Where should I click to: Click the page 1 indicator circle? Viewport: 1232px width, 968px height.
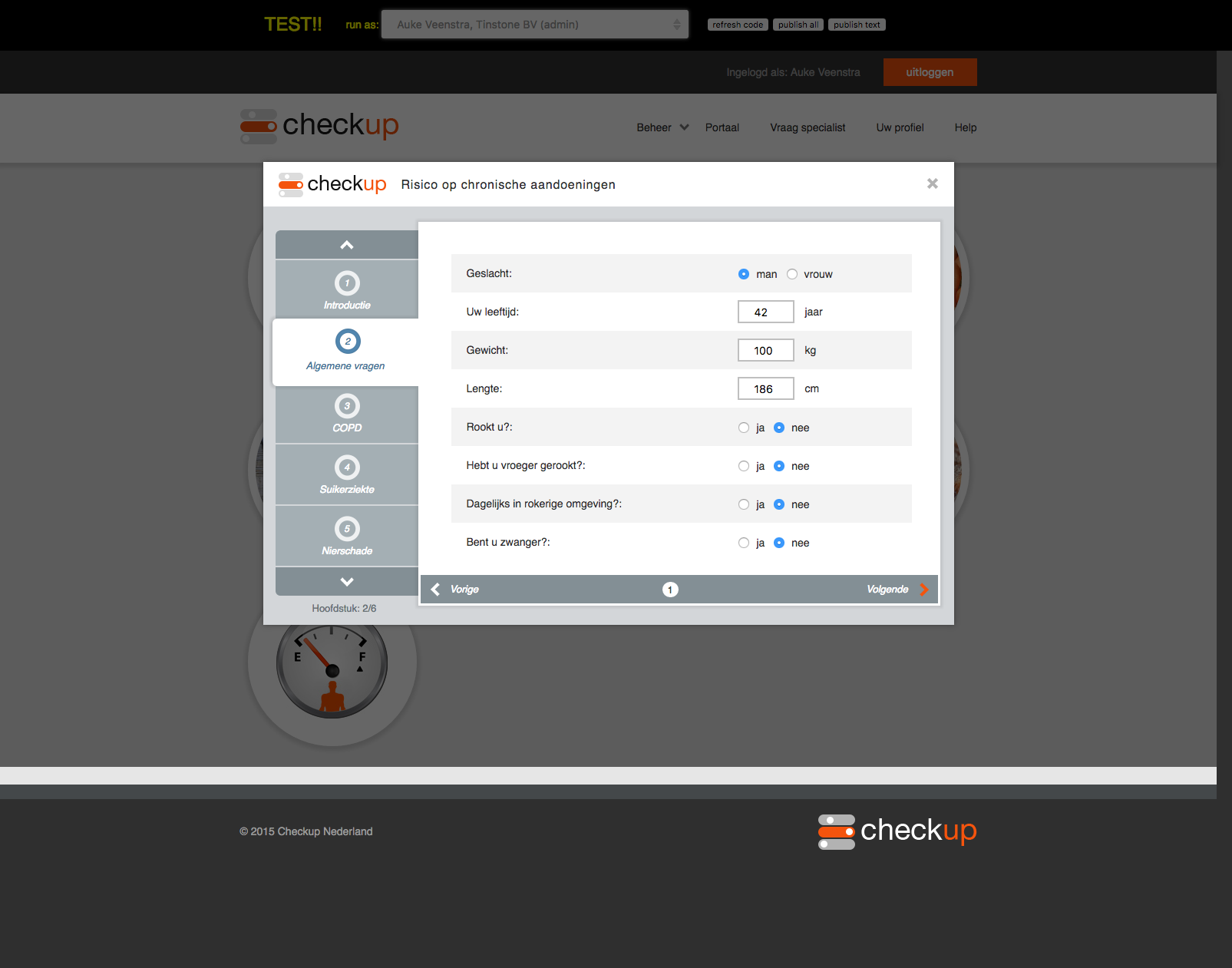pyautogui.click(x=670, y=590)
